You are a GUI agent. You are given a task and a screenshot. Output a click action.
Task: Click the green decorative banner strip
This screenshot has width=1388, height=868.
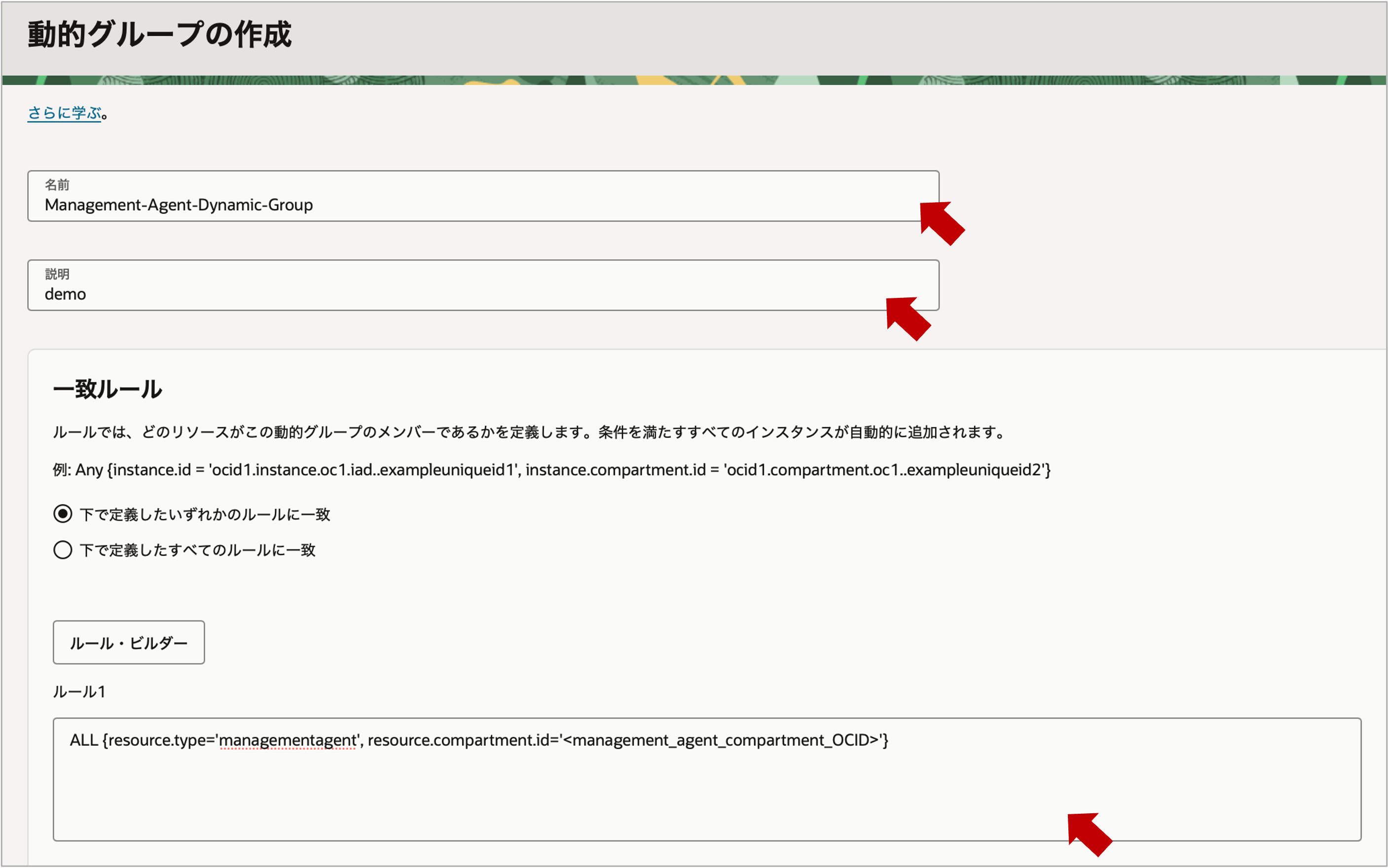pos(689,80)
